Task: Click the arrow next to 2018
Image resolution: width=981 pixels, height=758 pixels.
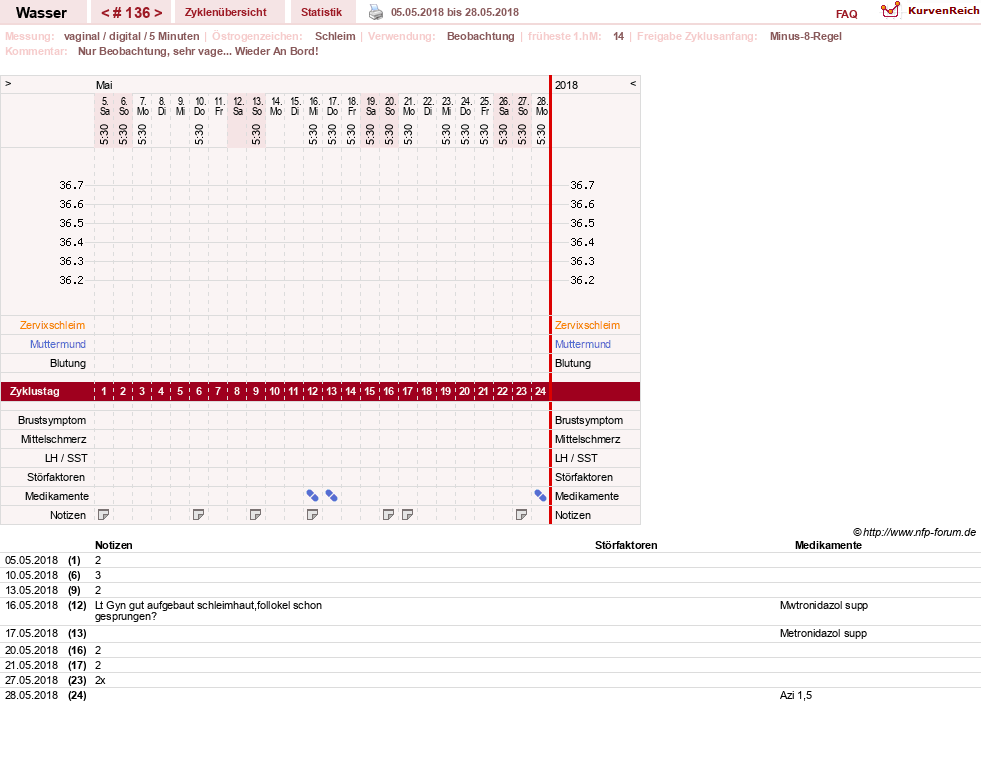Action: (x=633, y=83)
